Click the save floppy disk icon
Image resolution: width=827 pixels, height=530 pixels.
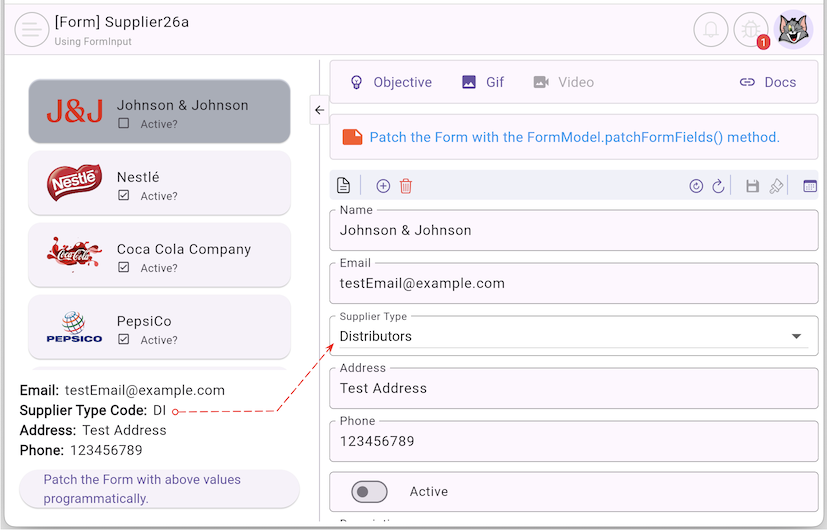click(x=753, y=186)
